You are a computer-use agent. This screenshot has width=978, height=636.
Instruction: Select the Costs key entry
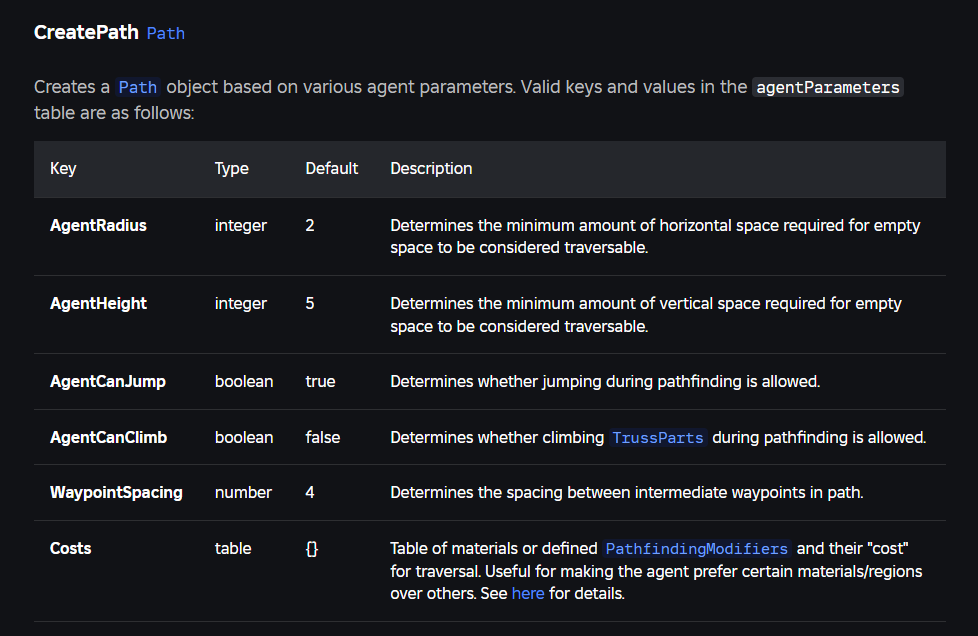[x=70, y=548]
